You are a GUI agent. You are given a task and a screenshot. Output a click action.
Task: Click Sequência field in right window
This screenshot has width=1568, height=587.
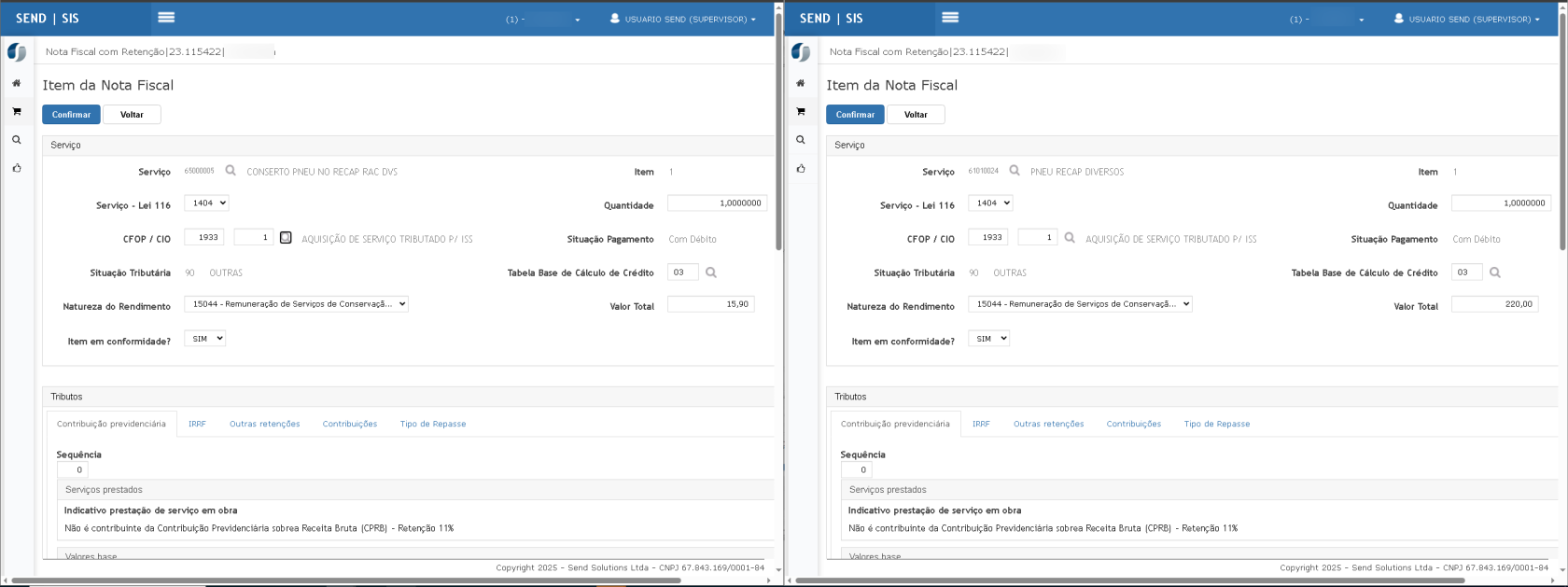(856, 469)
